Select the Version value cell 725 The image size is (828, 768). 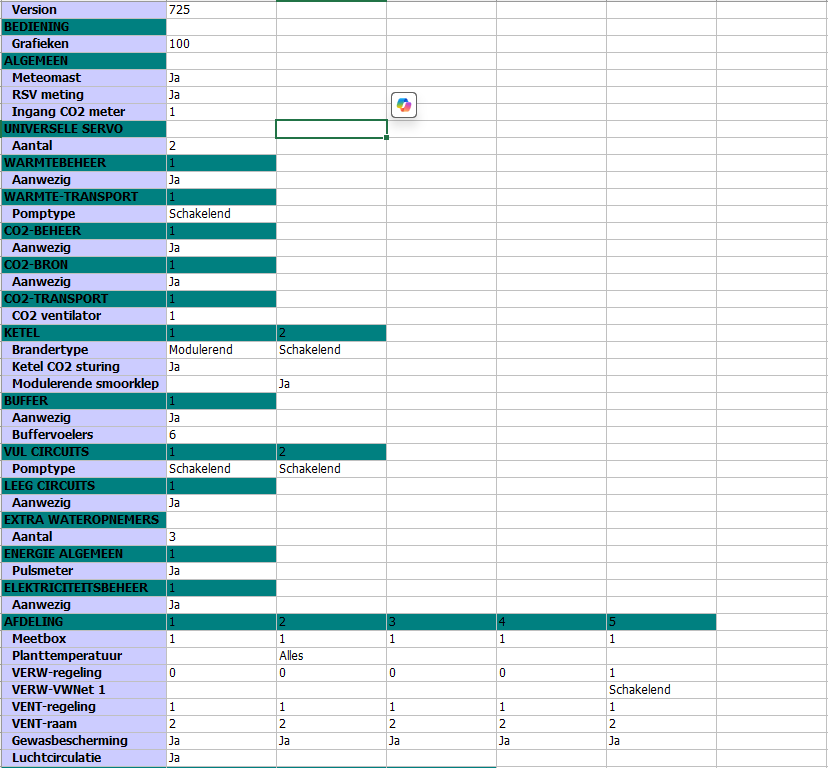point(221,10)
